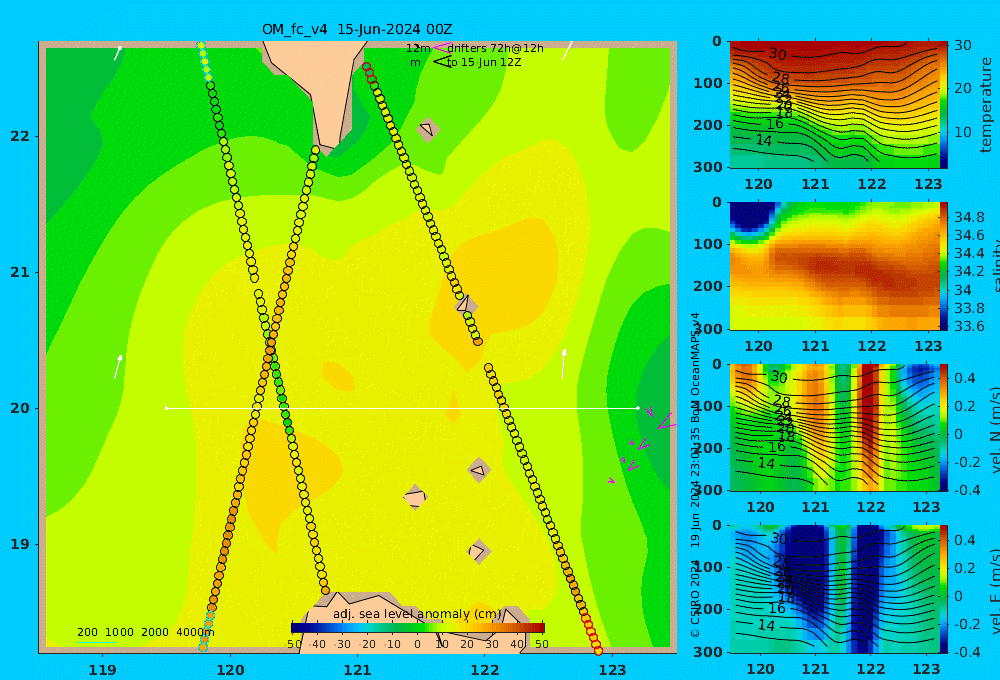Screen dimensions: 1000x680
Task: Open the vel. E cross-section panel
Action: (834, 589)
